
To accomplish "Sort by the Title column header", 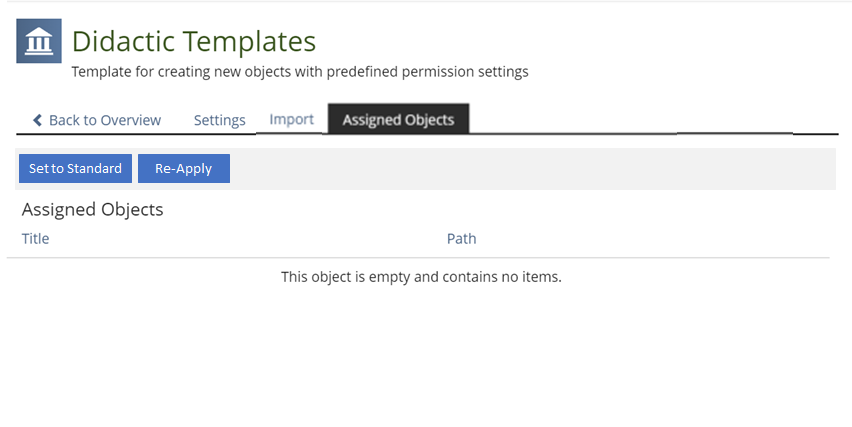I will (x=36, y=238).
